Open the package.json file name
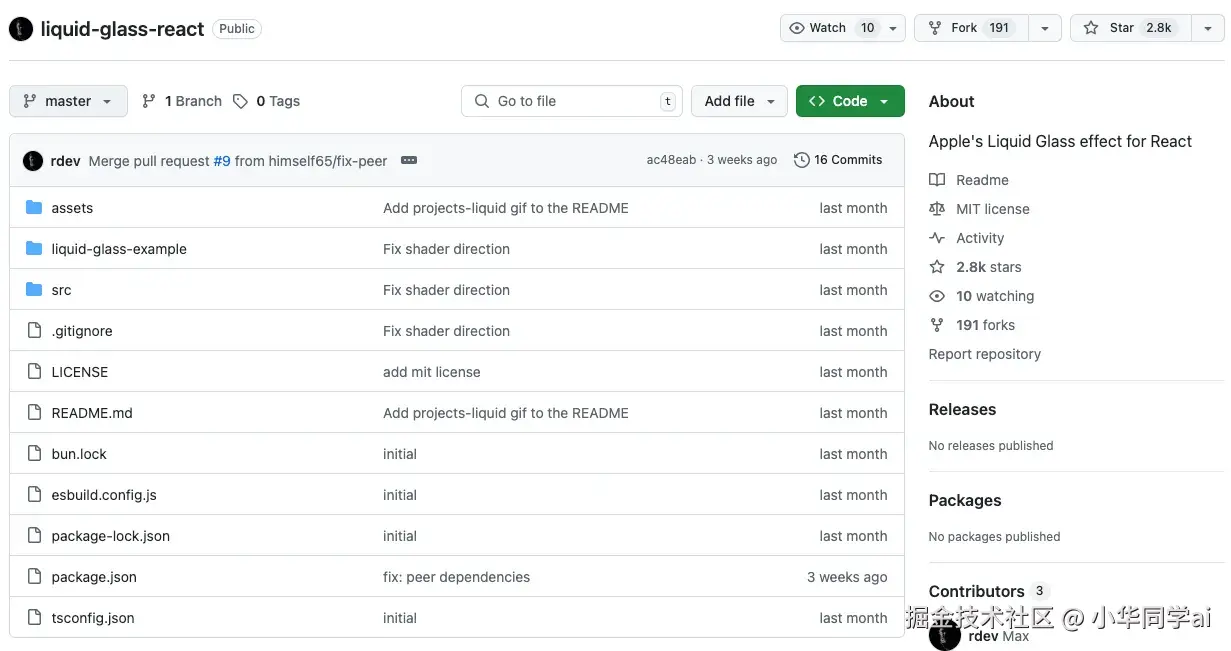This screenshot has width=1231, height=651. 94,577
